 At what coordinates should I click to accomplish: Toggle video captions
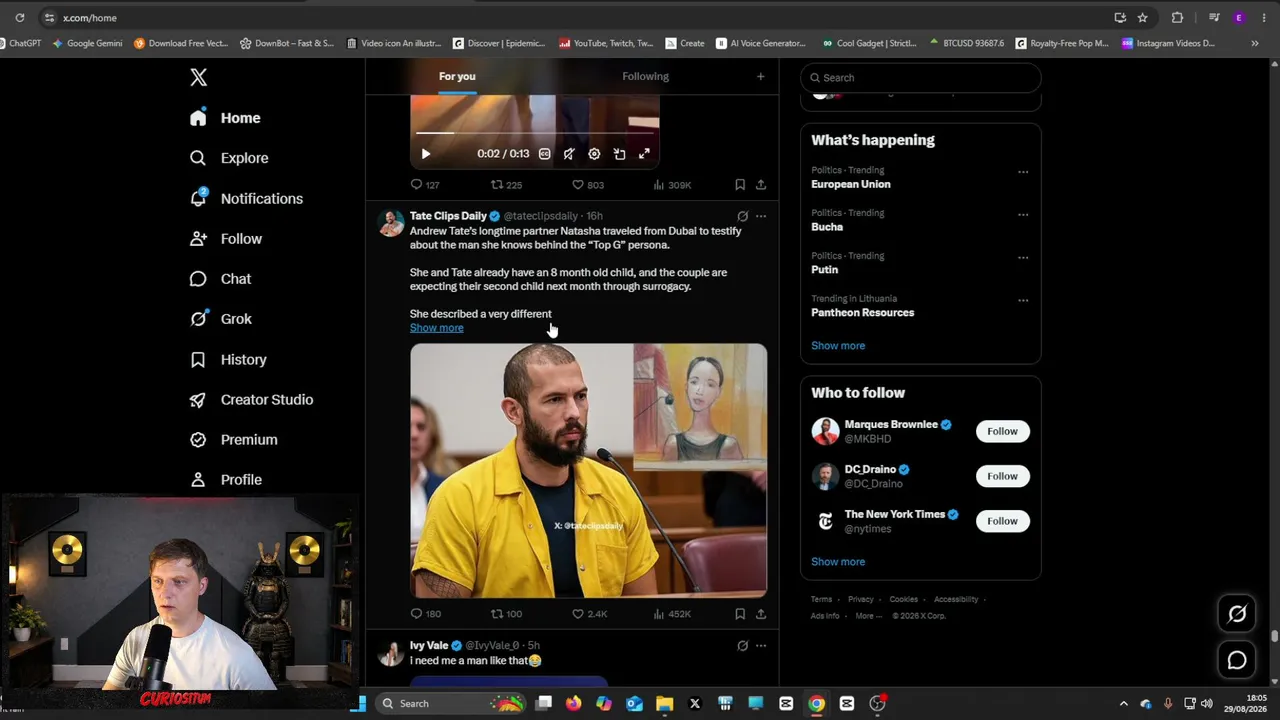(x=544, y=154)
